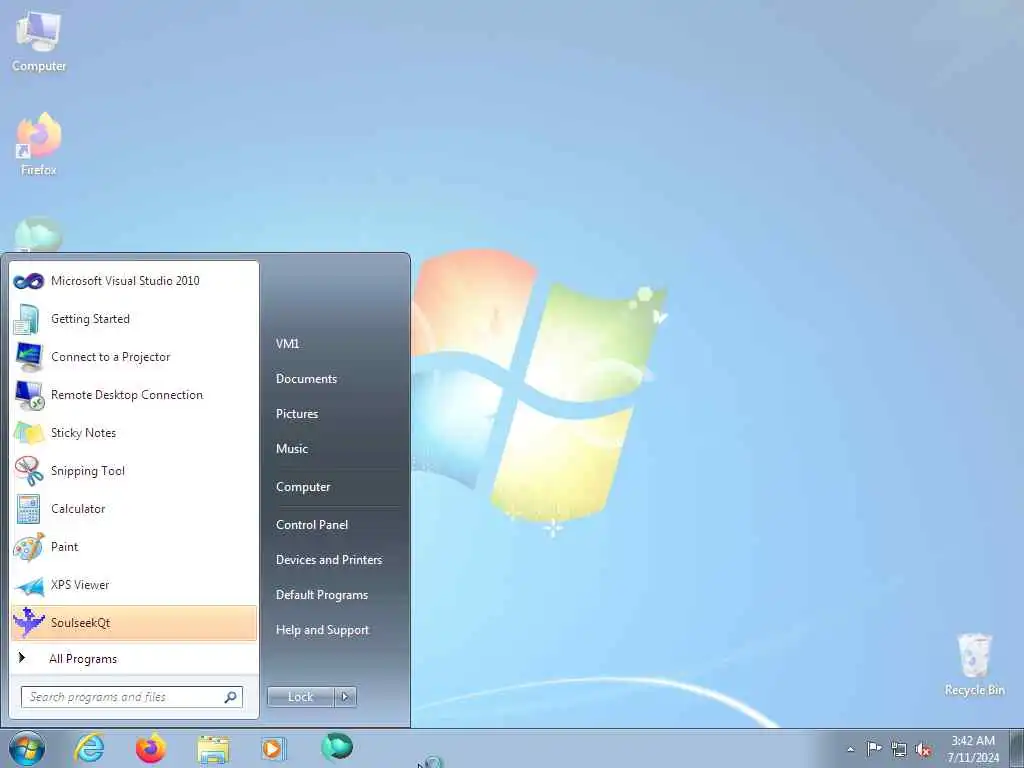1024x768 pixels.
Task: Open Windows Explorer folder in taskbar
Action: pyautogui.click(x=214, y=749)
